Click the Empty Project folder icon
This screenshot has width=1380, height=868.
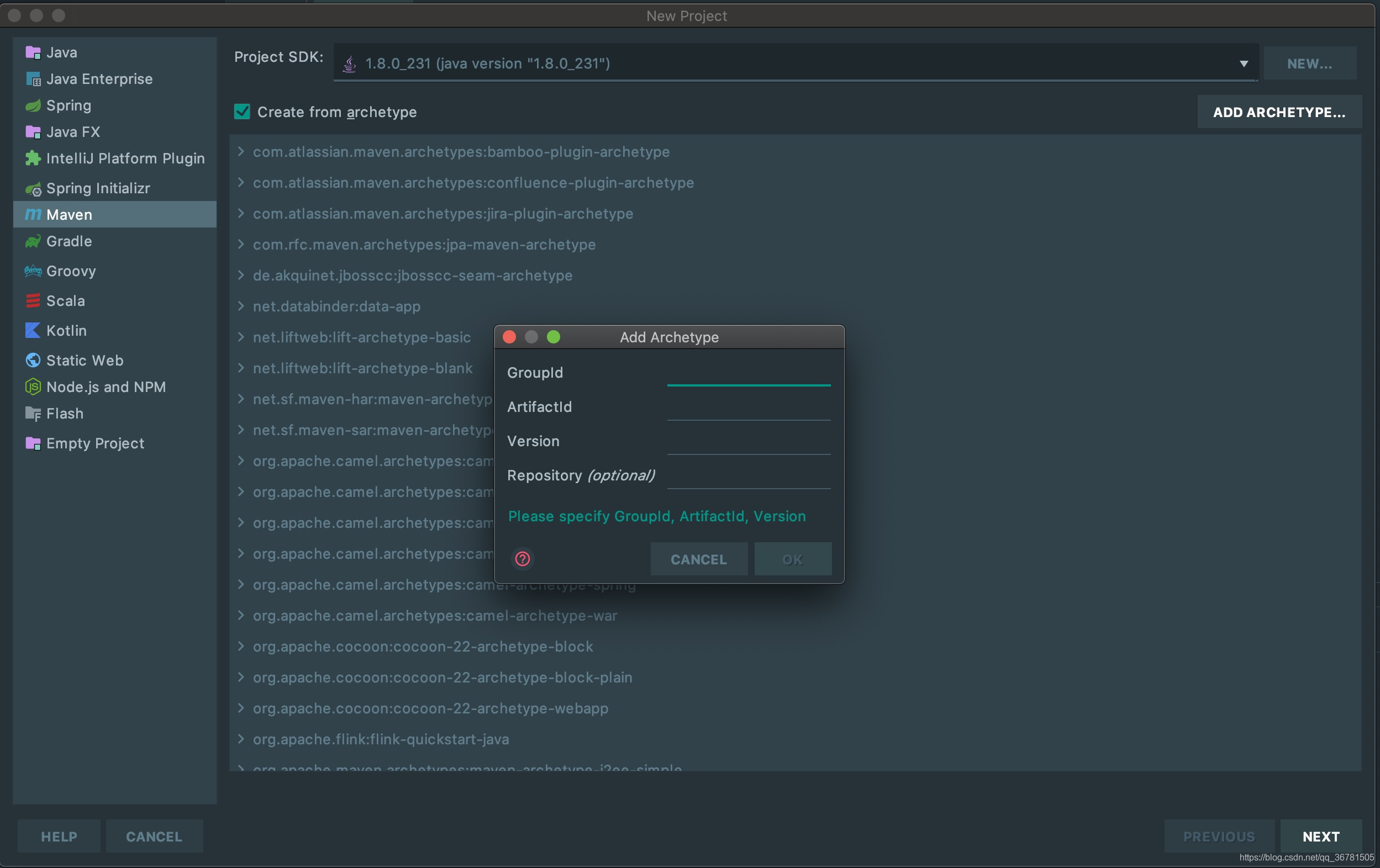(x=33, y=443)
